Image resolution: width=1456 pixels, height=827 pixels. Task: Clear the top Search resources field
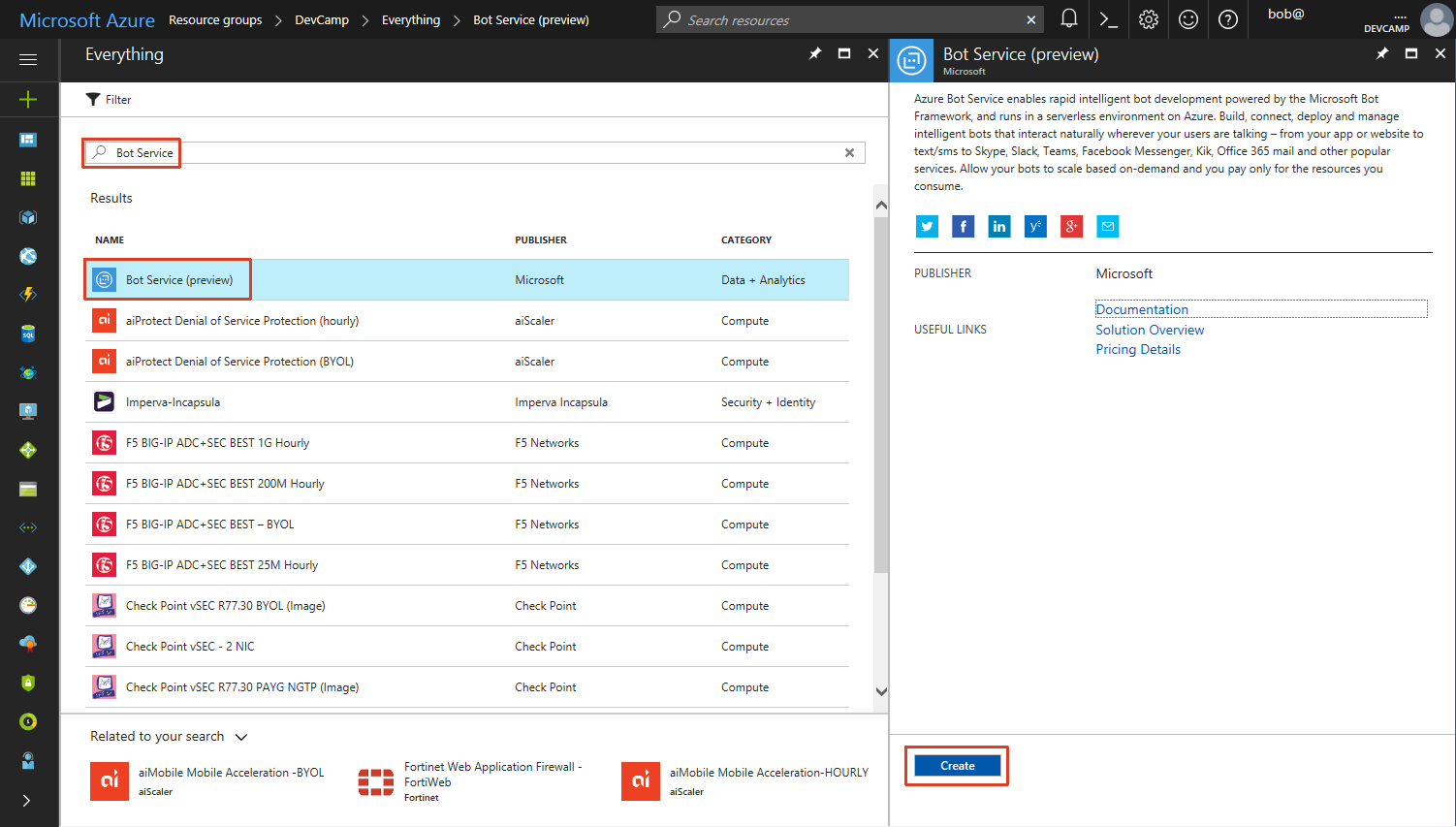point(1031,19)
